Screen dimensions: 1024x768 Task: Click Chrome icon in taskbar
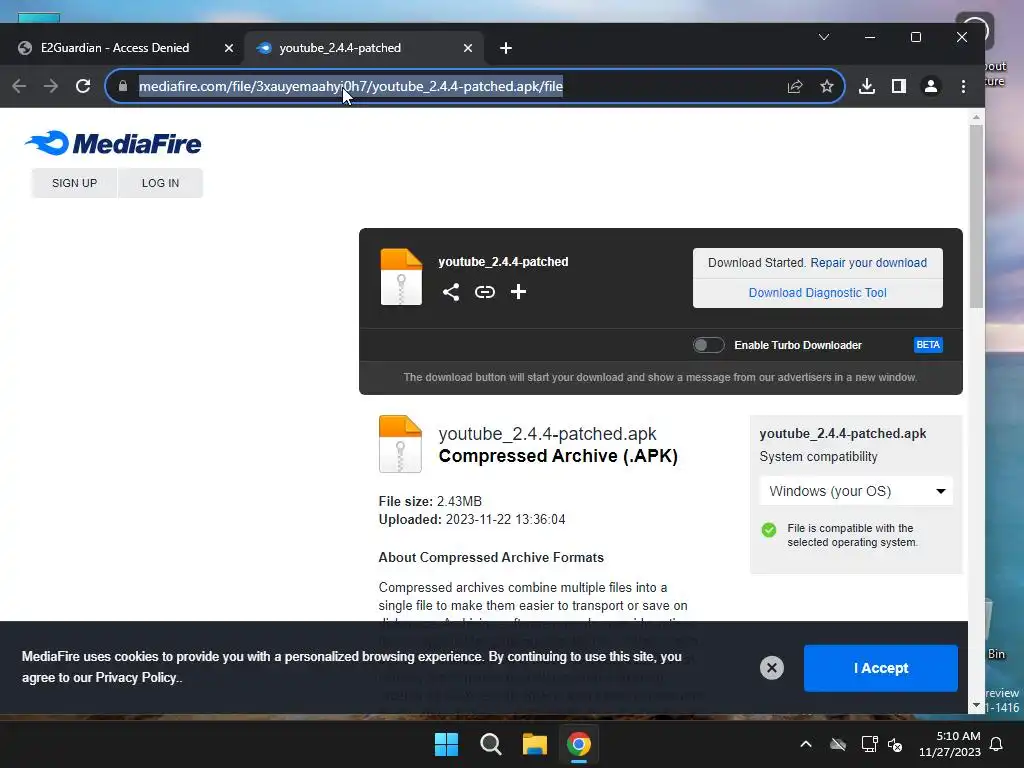click(x=579, y=744)
